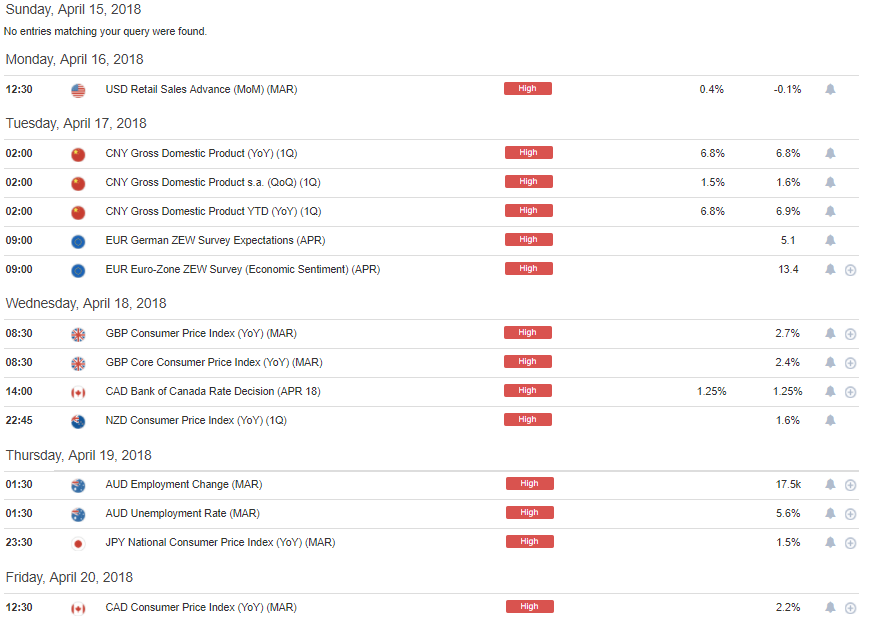Click New Zealand flag for Consumer Price Index
Screen dimensions: 872x630
[x=78, y=421]
